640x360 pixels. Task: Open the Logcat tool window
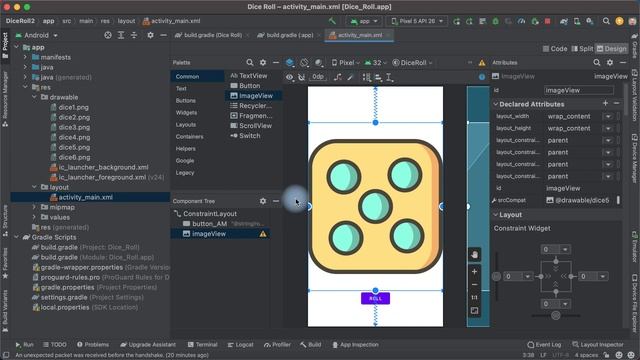[240, 344]
